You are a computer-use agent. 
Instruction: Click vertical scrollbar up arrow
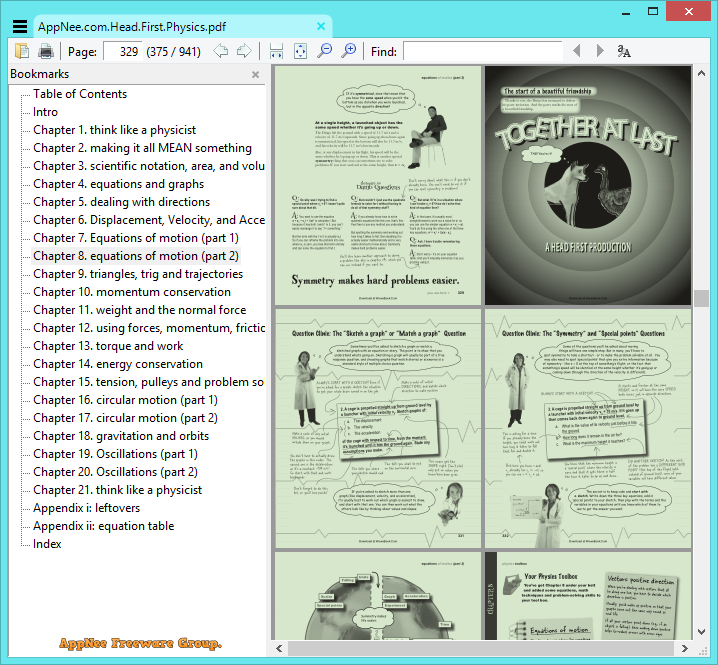tap(701, 73)
